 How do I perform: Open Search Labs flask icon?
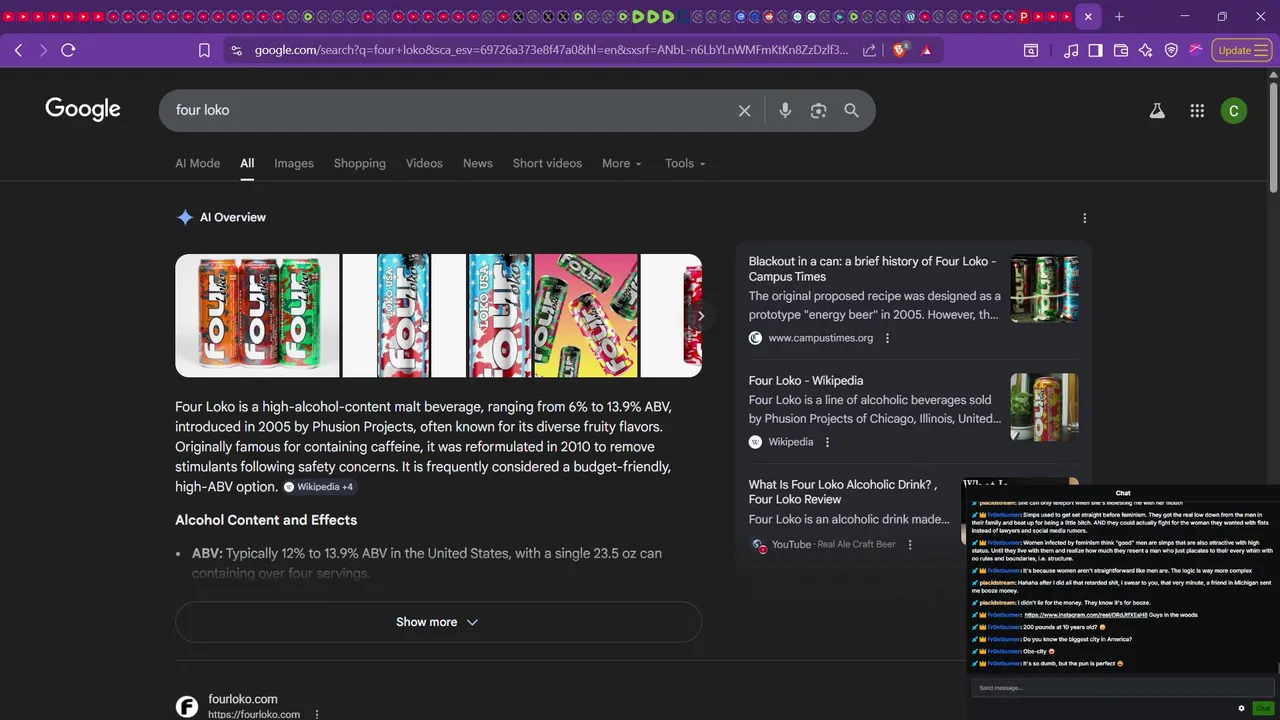pyautogui.click(x=1157, y=111)
